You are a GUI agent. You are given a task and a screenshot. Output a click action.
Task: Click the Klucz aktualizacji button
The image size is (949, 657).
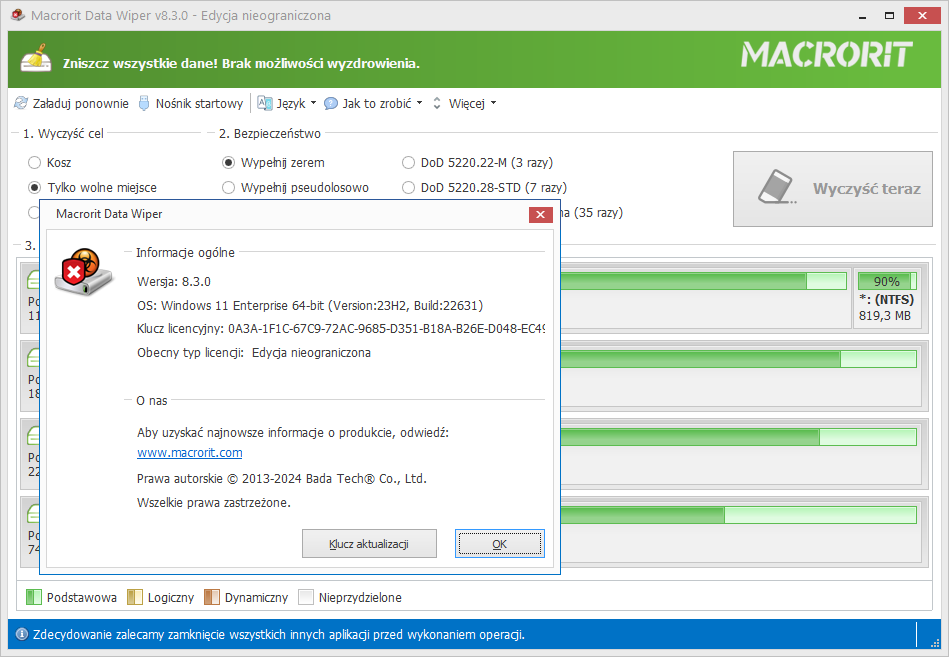(x=369, y=544)
